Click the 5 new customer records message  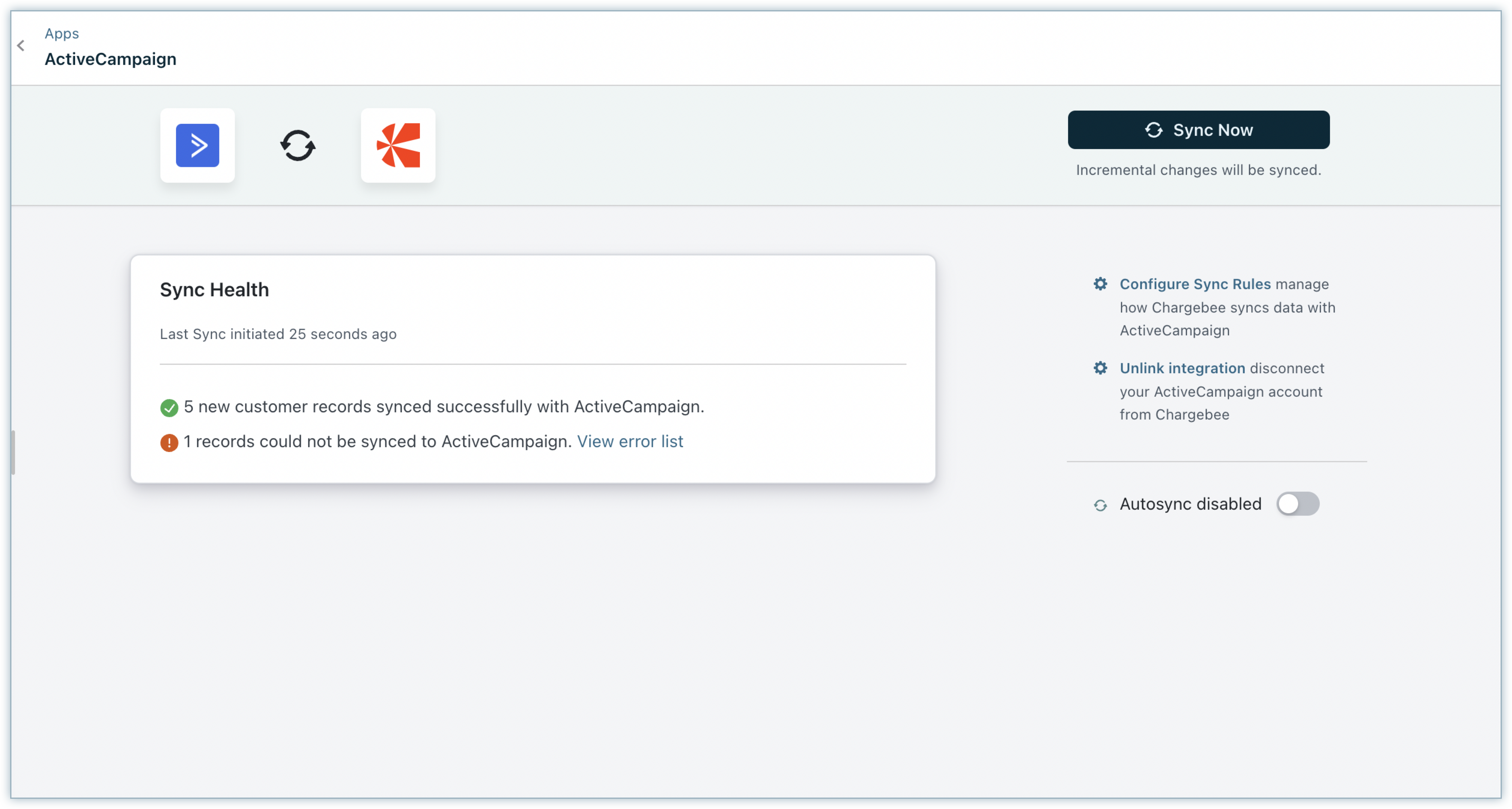[x=444, y=407]
